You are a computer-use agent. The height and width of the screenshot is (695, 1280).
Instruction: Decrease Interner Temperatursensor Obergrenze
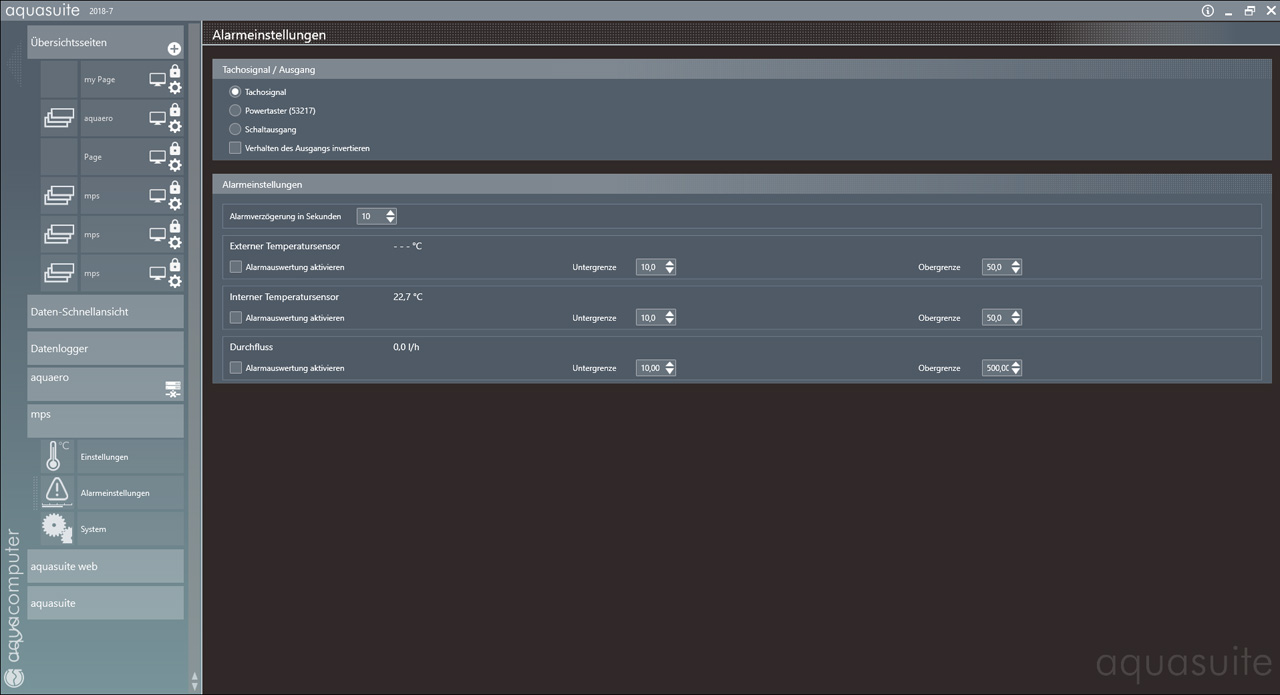(1016, 322)
